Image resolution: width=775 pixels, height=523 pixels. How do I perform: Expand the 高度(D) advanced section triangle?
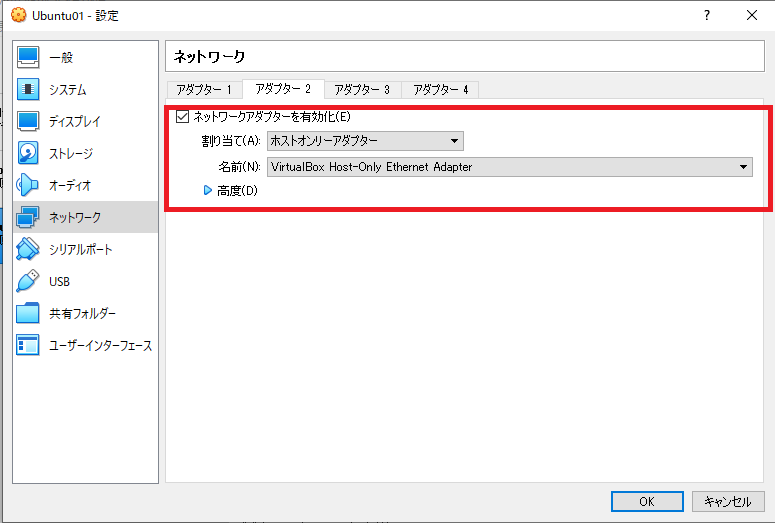[x=208, y=190]
